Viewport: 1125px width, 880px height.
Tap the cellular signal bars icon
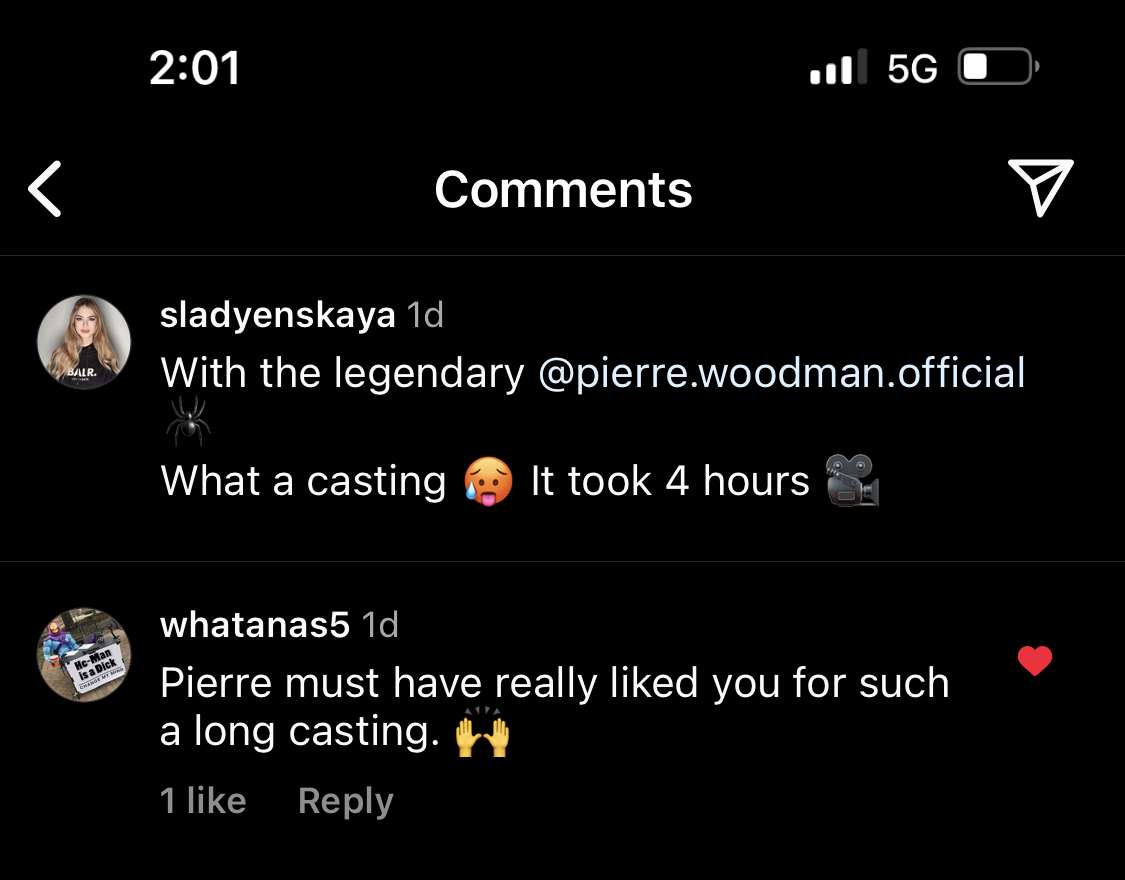tap(832, 69)
